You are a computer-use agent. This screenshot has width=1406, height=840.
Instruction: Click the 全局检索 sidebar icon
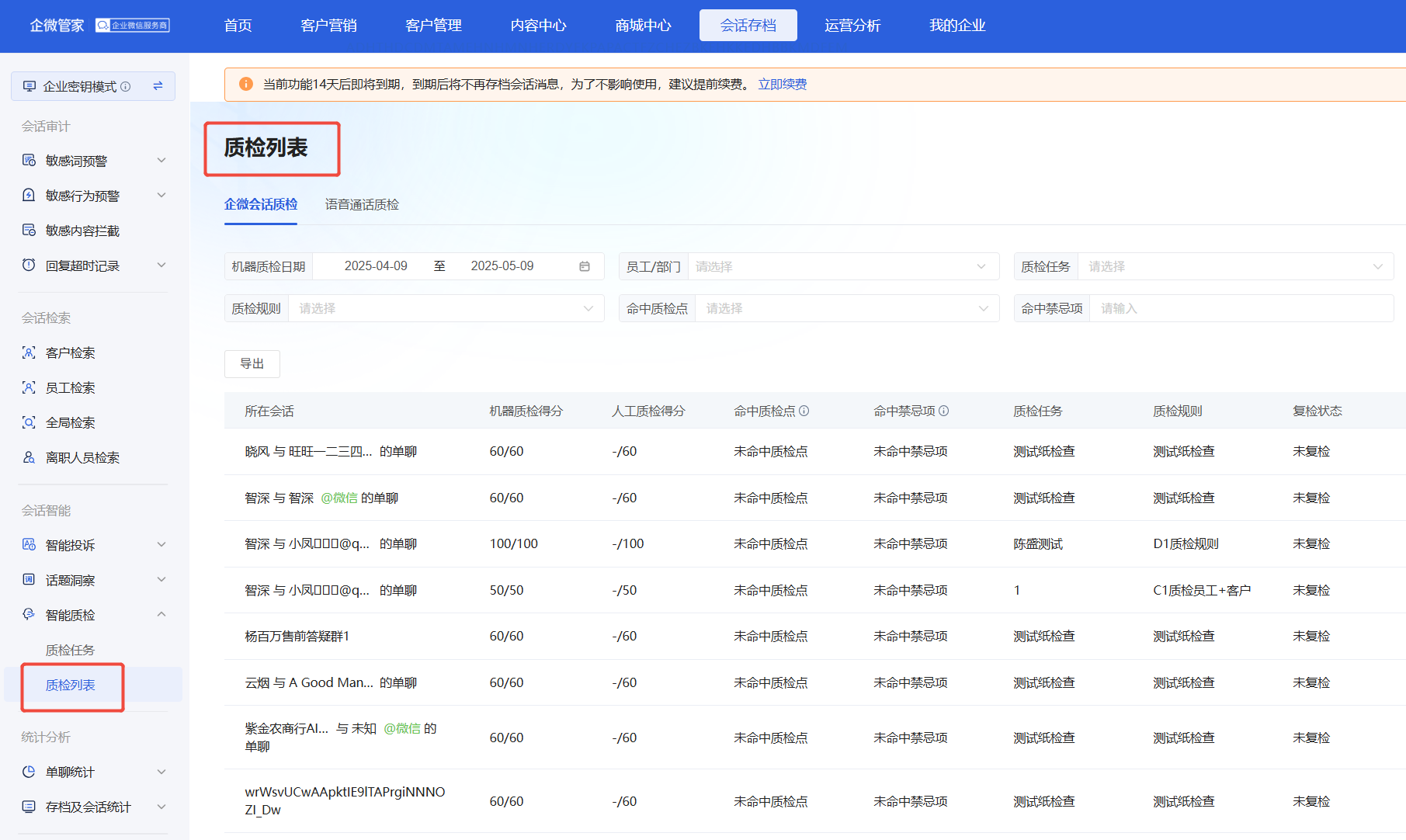click(x=29, y=422)
